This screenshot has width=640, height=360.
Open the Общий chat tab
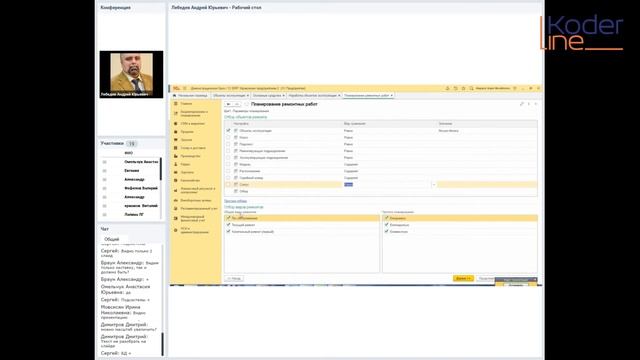point(112,239)
